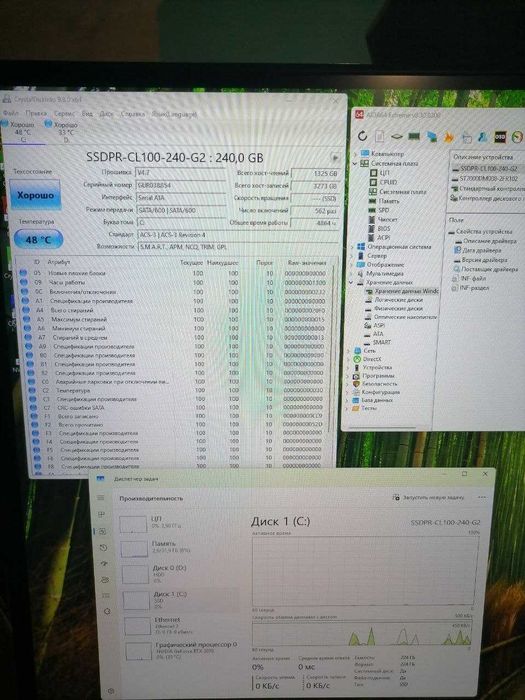Click the gauge icon in AIDA64 toolbar
The image size is (525, 700).
point(517,137)
